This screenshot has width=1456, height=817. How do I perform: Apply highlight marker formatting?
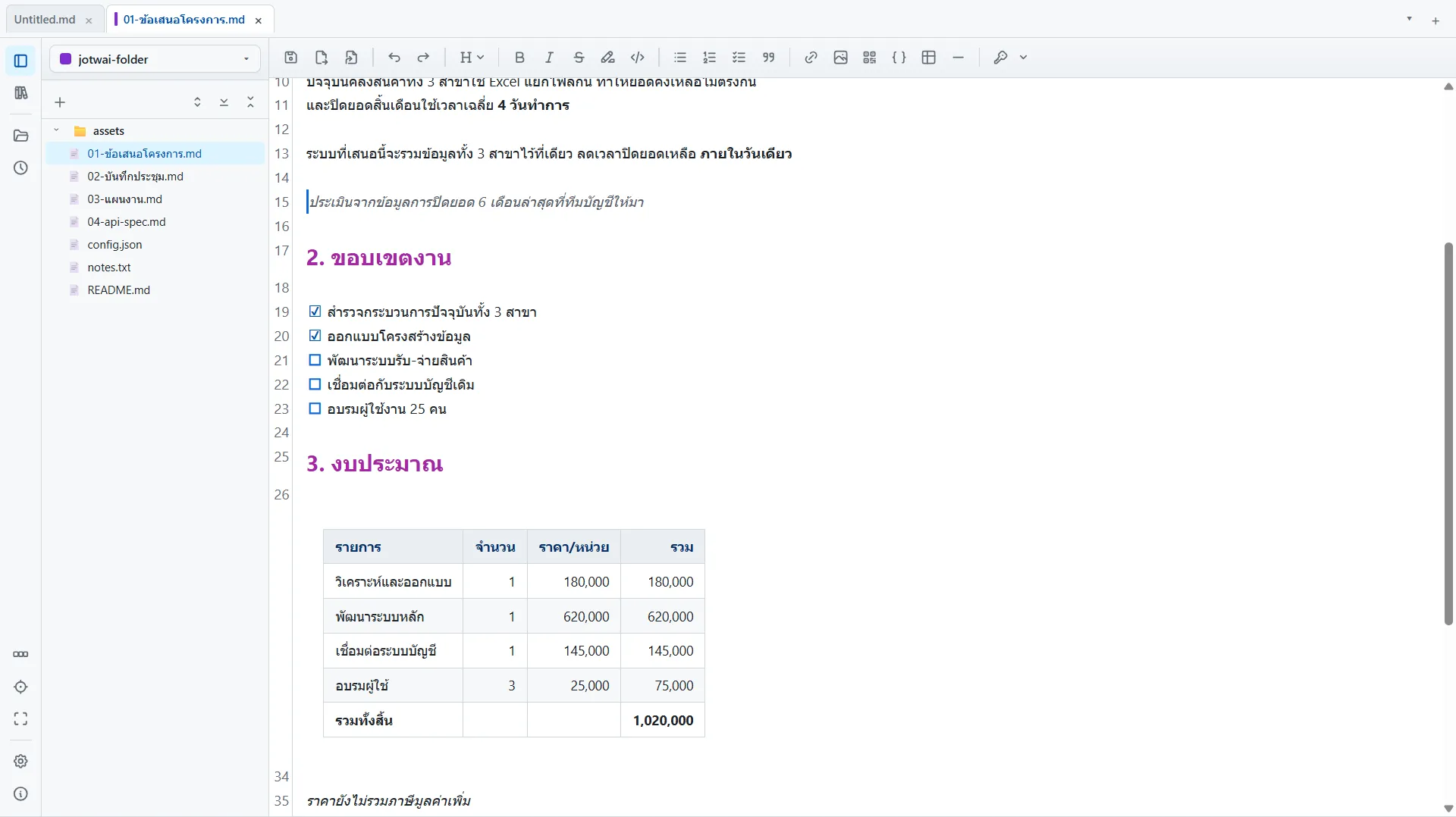(x=608, y=58)
